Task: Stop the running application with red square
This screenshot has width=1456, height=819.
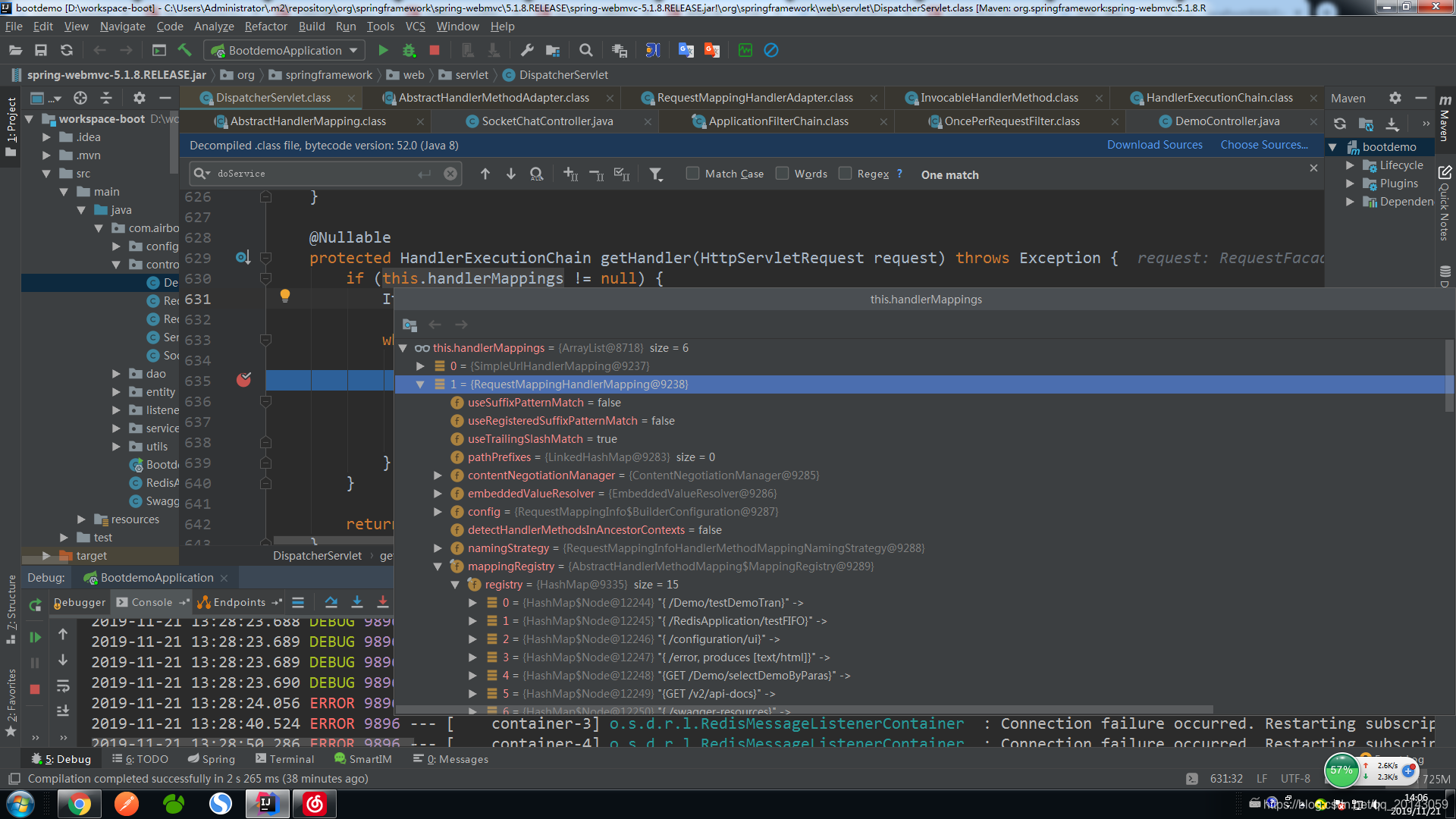Action: pos(435,50)
